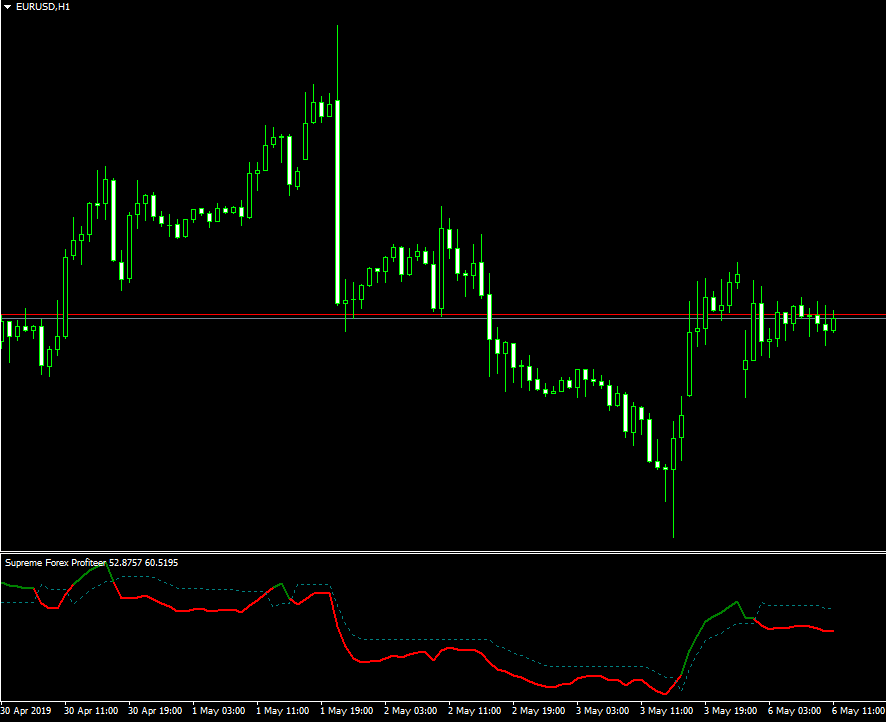Click the 30 Apr 2019 date label
The image size is (886, 722).
[x=25, y=711]
